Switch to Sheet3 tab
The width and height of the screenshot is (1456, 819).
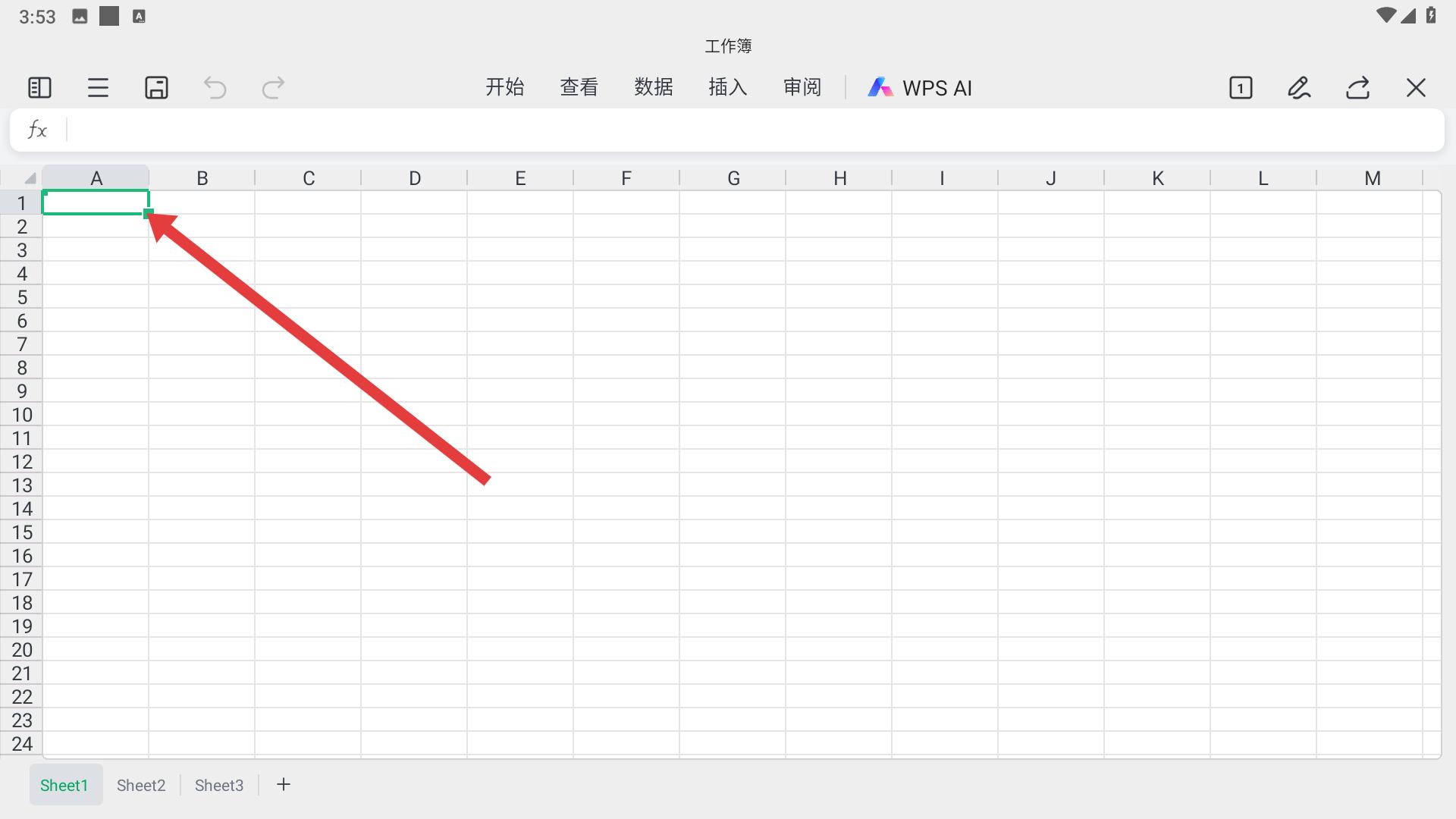click(x=219, y=786)
